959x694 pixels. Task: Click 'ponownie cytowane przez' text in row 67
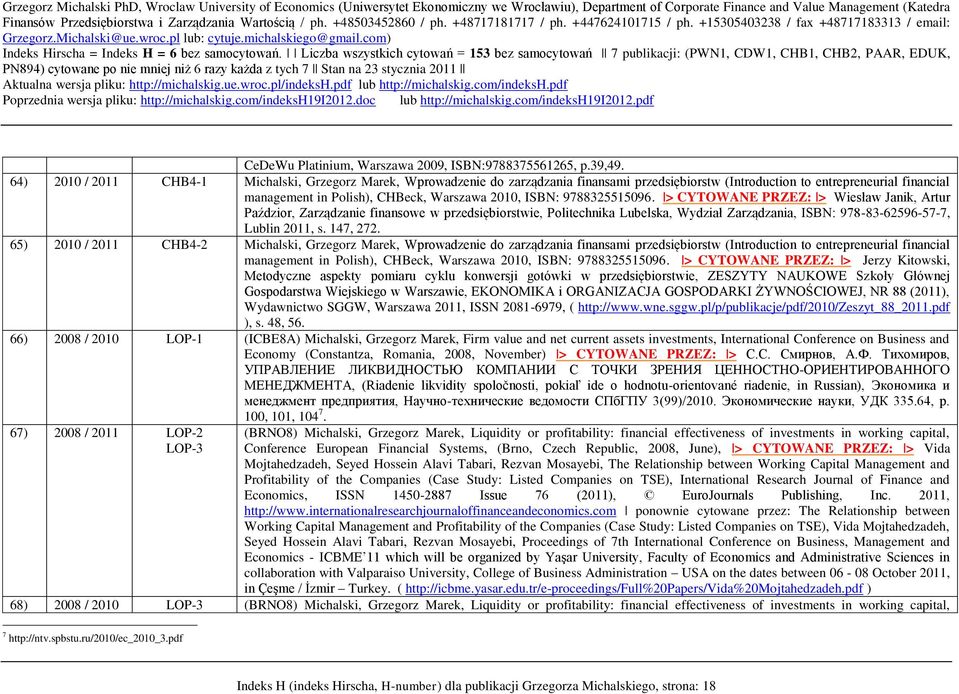click(x=714, y=511)
